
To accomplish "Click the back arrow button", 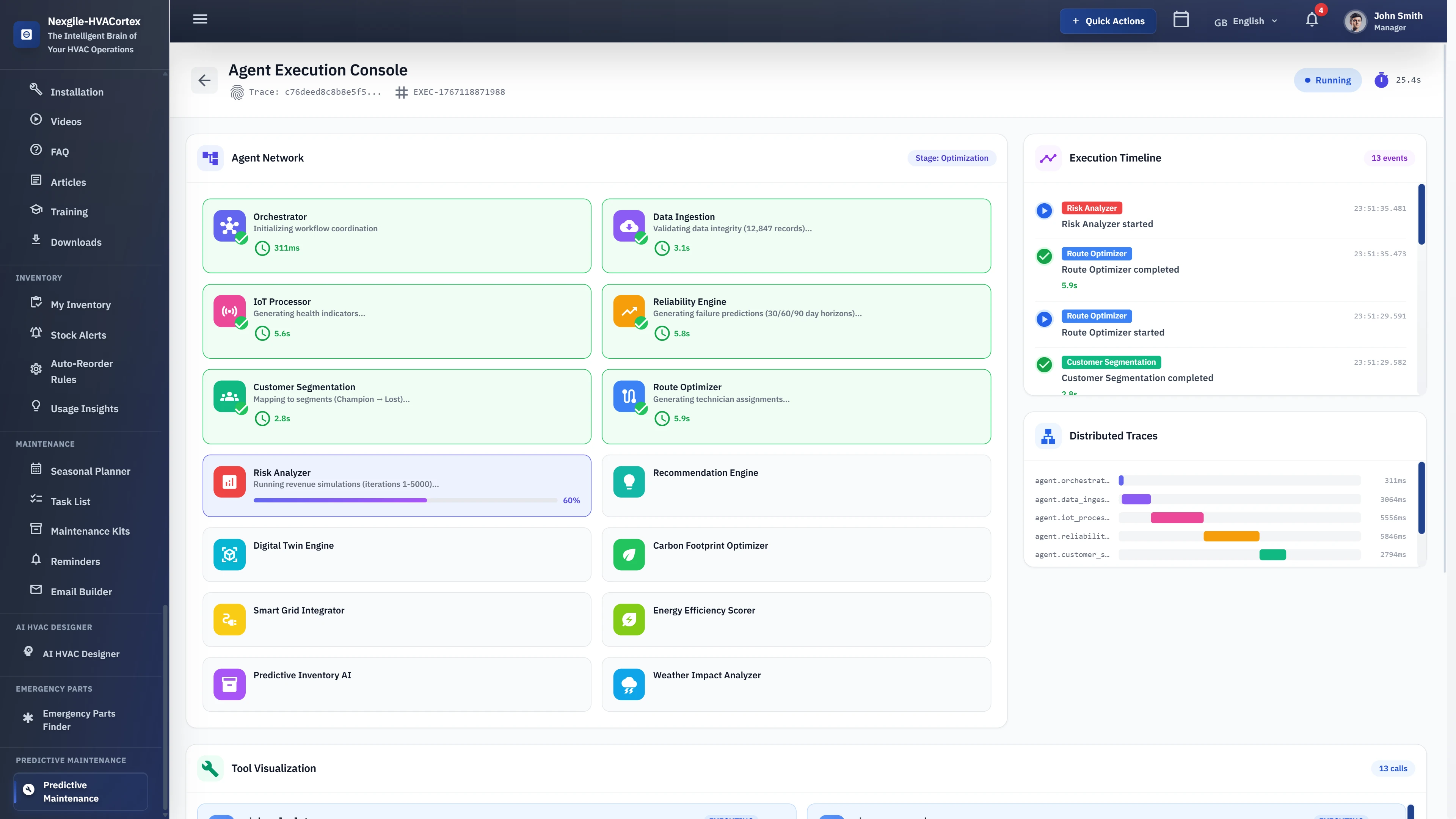I will click(204, 80).
